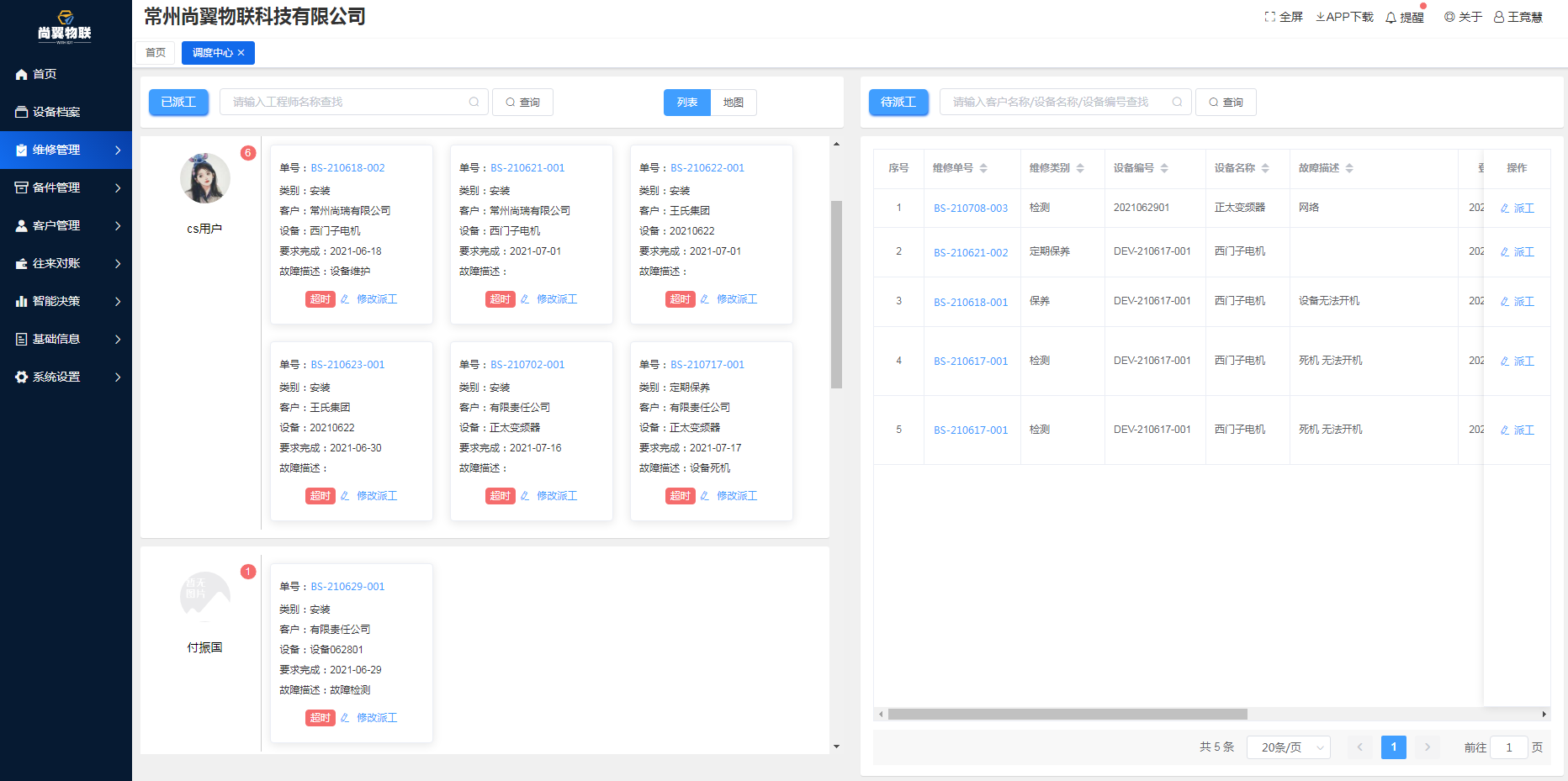Screen dimensions: 1568x781
Task: Expand the spare parts management menu
Action: [66, 187]
